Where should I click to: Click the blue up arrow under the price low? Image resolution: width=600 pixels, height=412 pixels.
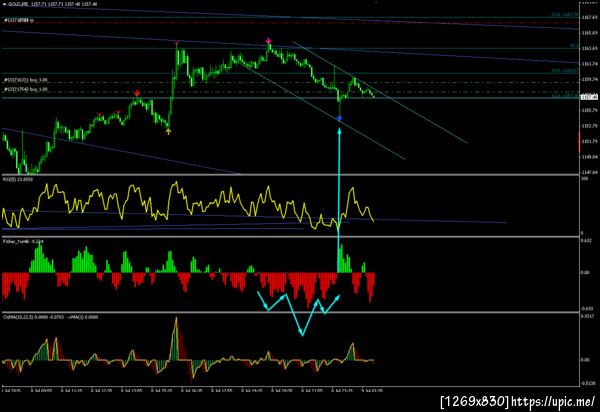pyautogui.click(x=339, y=119)
